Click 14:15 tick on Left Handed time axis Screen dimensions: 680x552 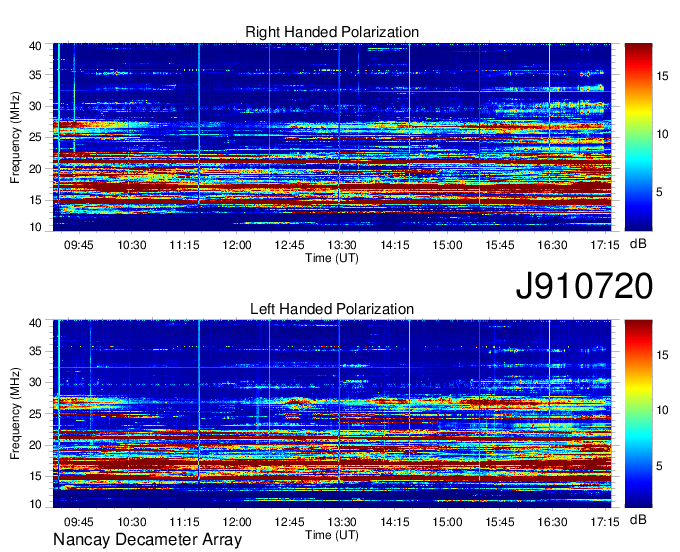point(395,522)
